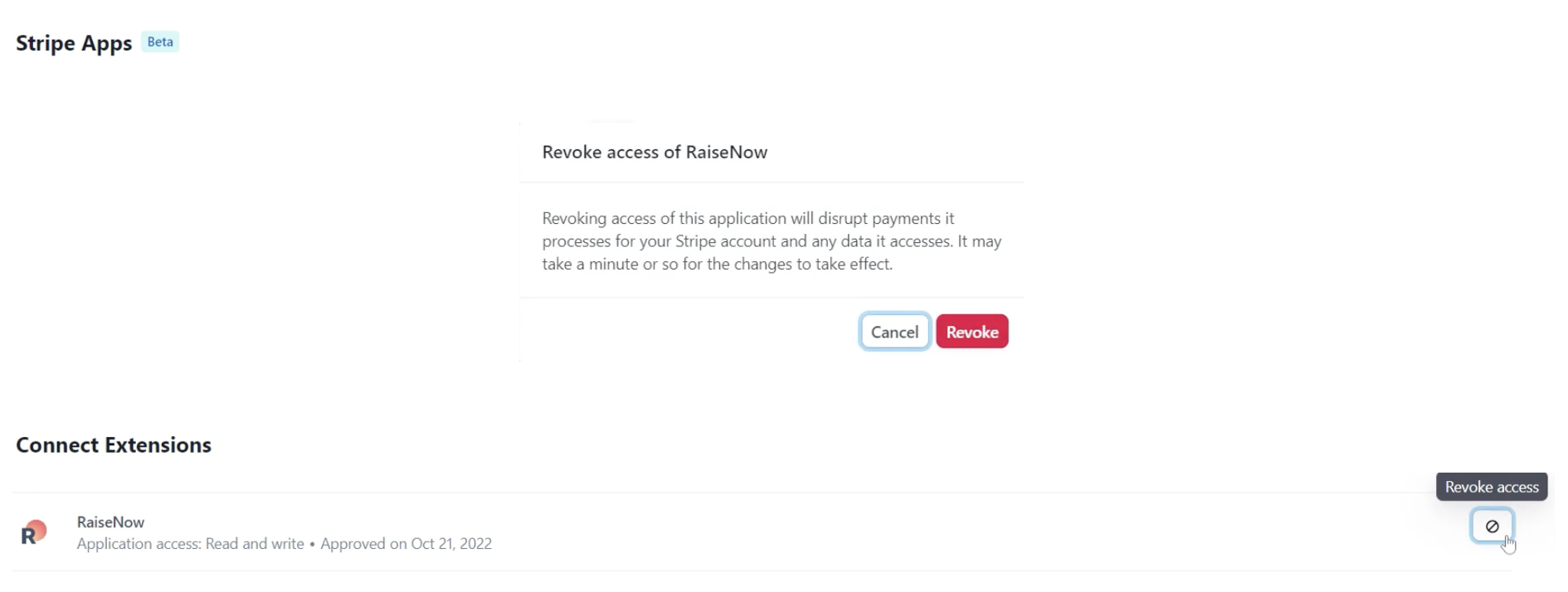Image resolution: width=1568 pixels, height=592 pixels.
Task: Click the RaiseNow logo icon
Action: pyautogui.click(x=33, y=532)
